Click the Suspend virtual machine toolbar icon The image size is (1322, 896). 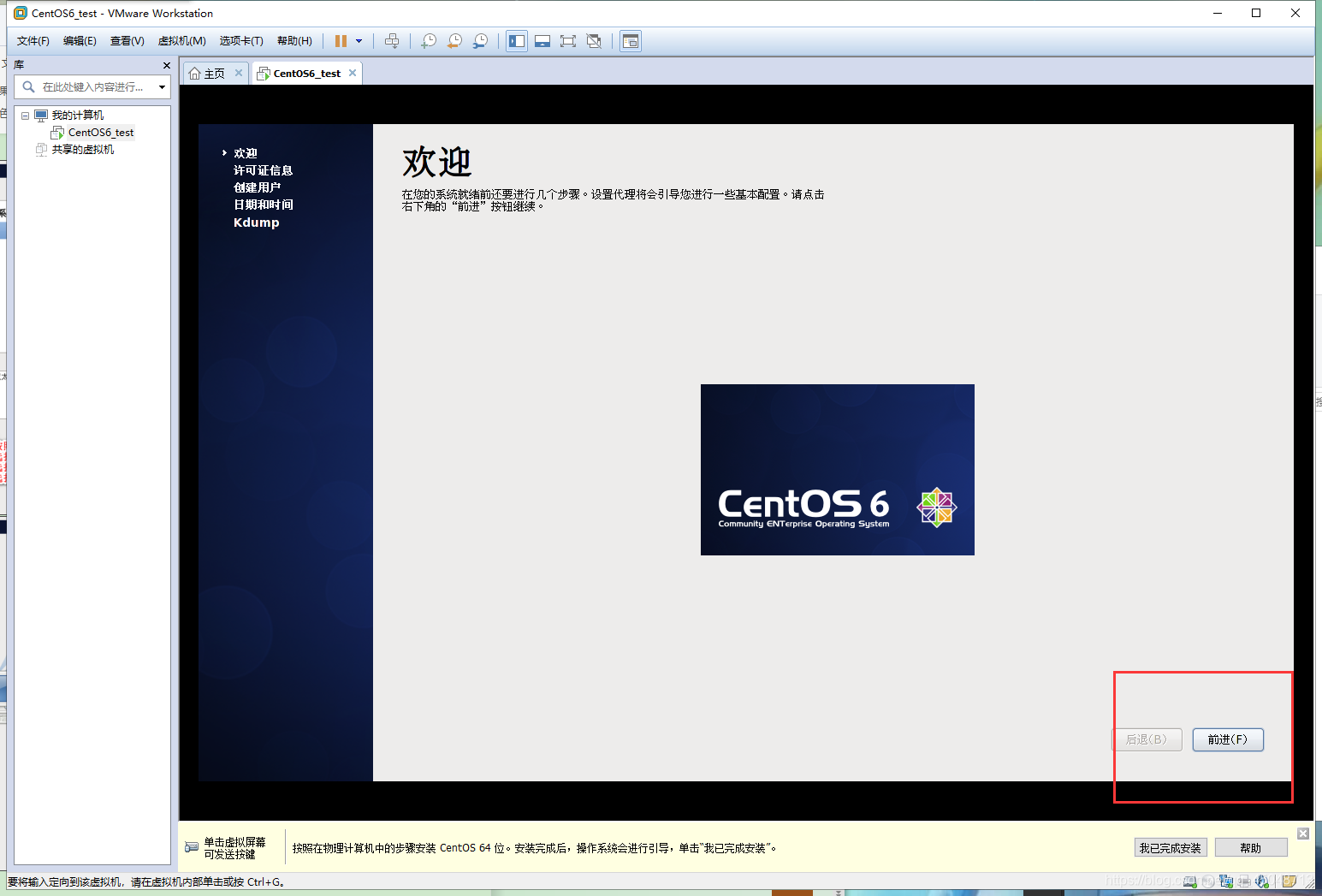(x=341, y=40)
